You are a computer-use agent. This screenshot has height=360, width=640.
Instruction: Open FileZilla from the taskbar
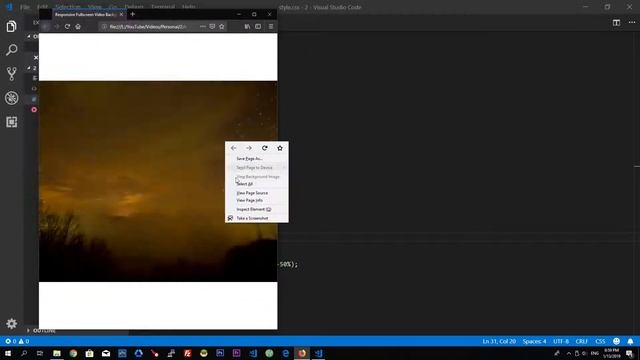tap(187, 353)
